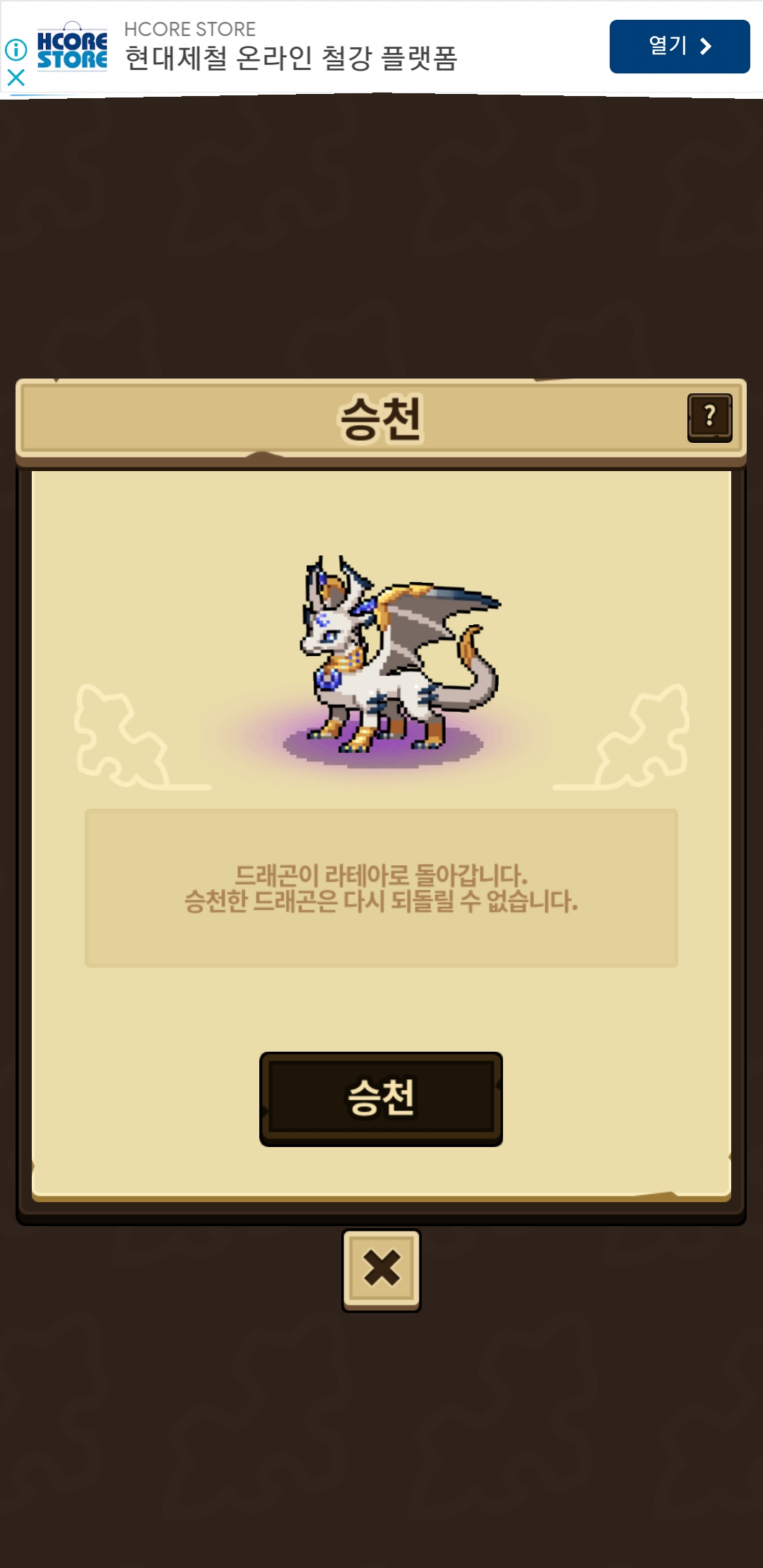
Task: Click the tan description panel's empty bottom area
Action: [381, 943]
